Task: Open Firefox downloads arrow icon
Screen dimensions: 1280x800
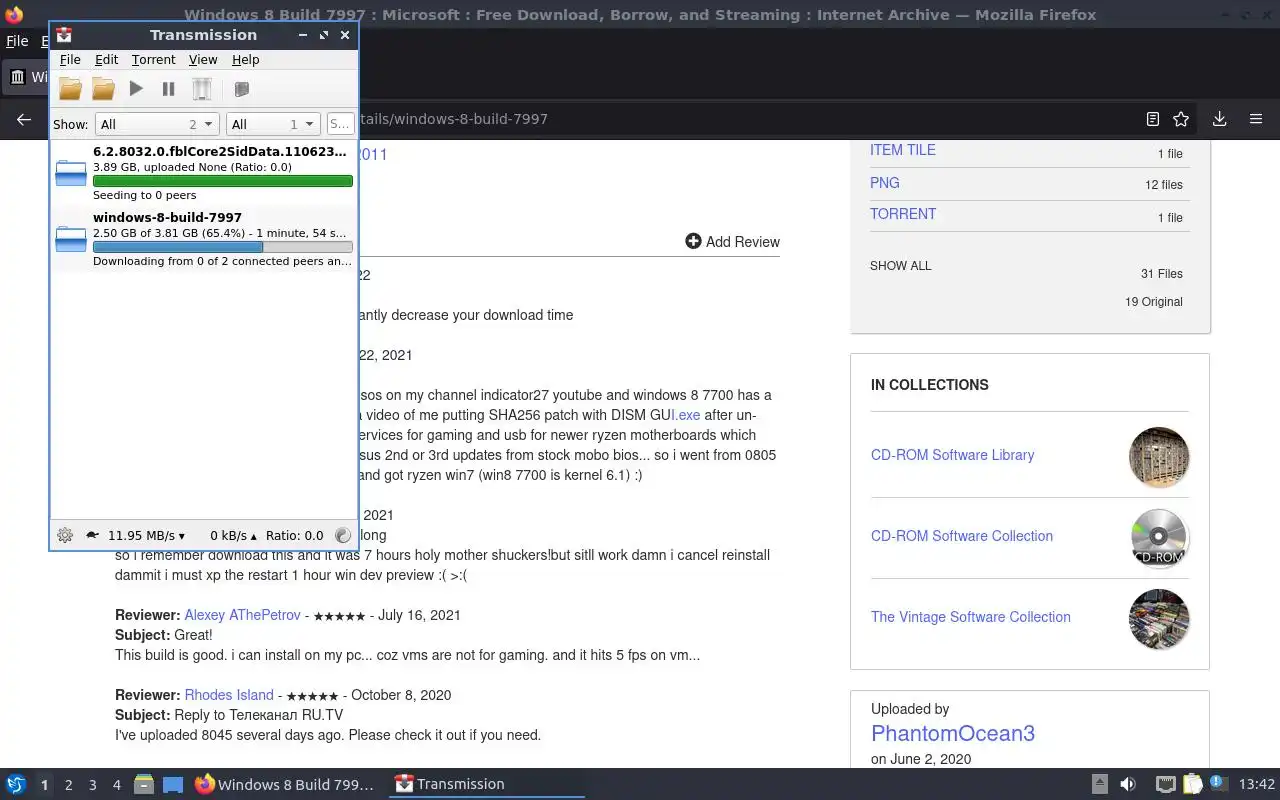Action: [x=1219, y=119]
